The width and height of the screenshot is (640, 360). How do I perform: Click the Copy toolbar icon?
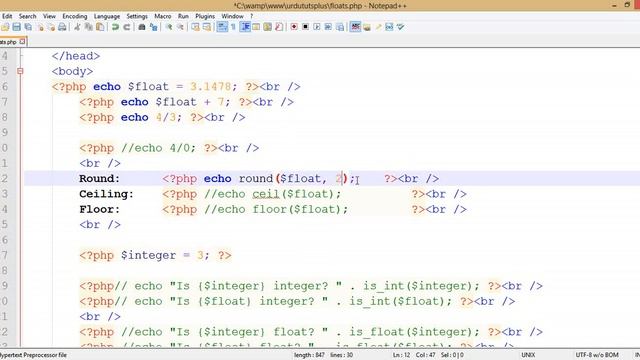(x=88, y=27)
